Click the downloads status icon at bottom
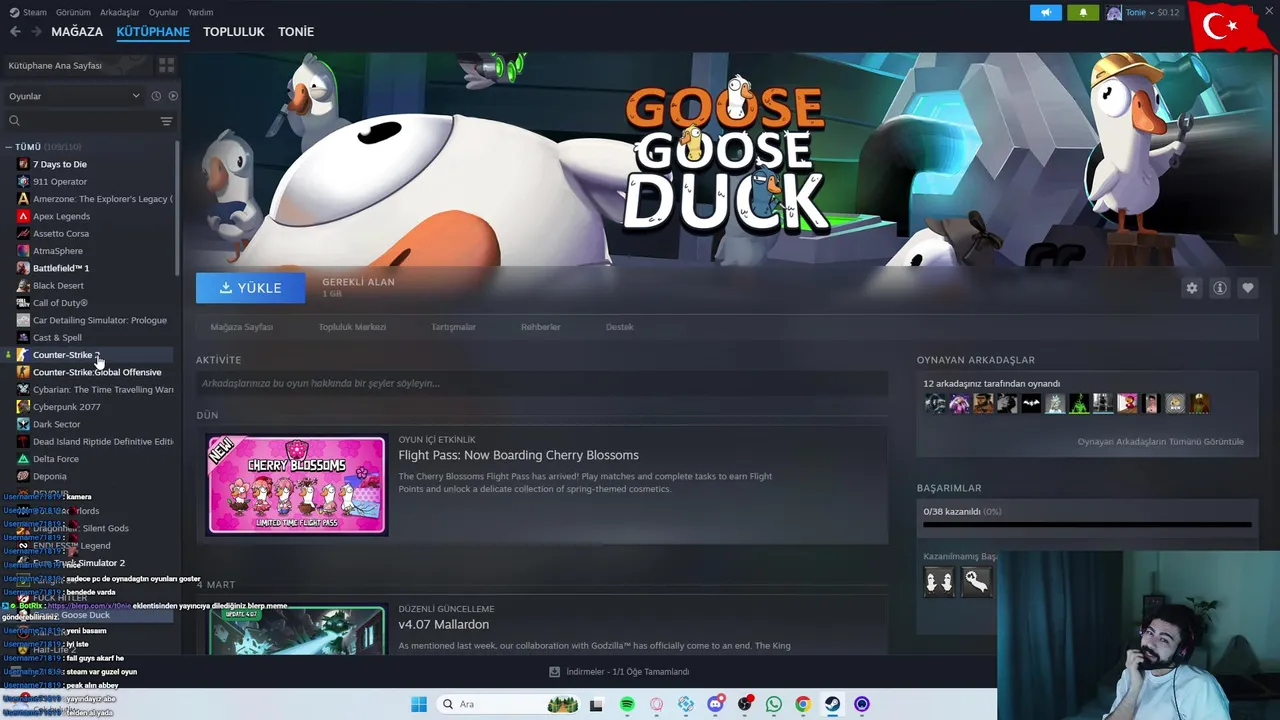Viewport: 1280px width, 720px height. (x=554, y=672)
